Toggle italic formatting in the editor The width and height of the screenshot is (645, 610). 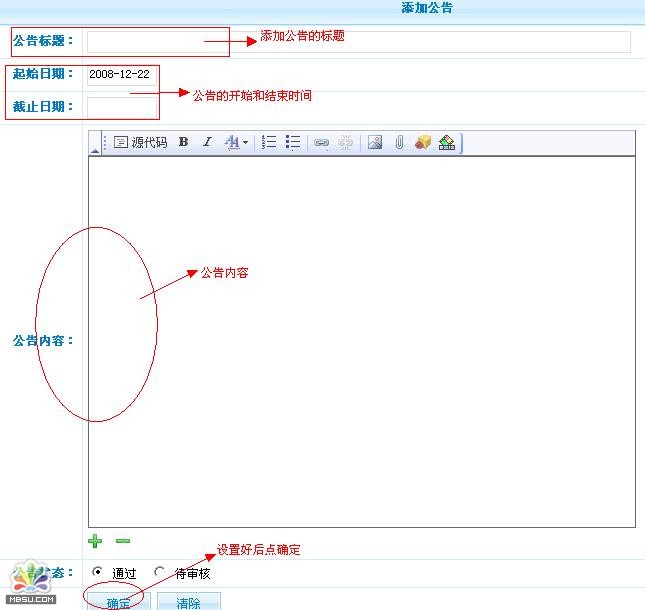pos(207,143)
